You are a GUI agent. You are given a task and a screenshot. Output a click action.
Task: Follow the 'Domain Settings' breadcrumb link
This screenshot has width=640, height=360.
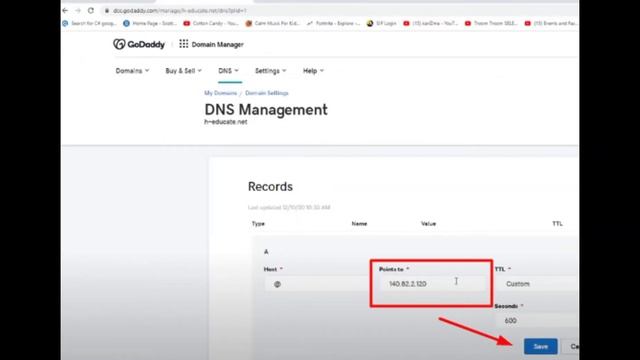tap(267, 93)
